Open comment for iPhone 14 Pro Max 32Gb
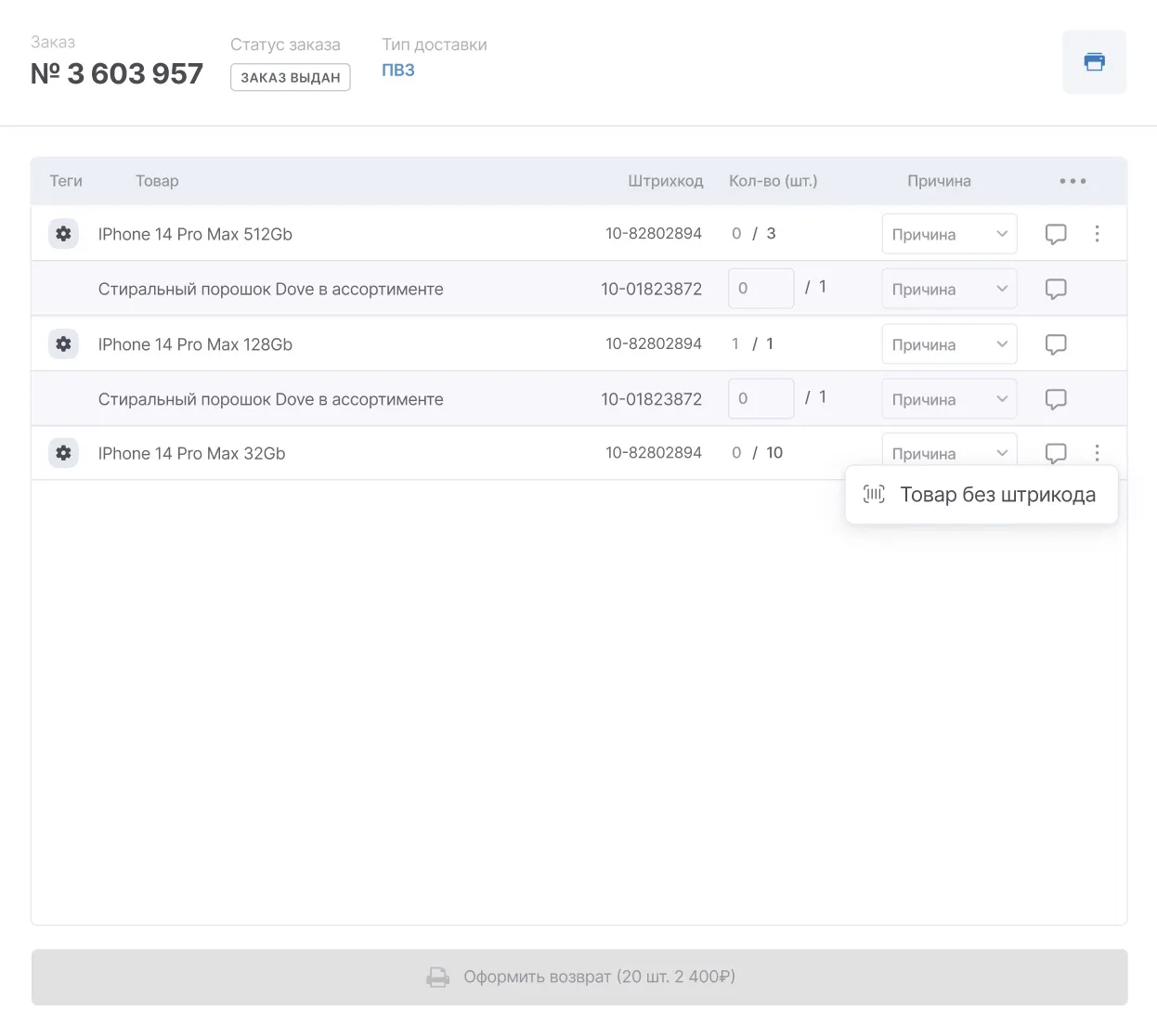Viewport: 1157px width, 1036px height. (1056, 453)
